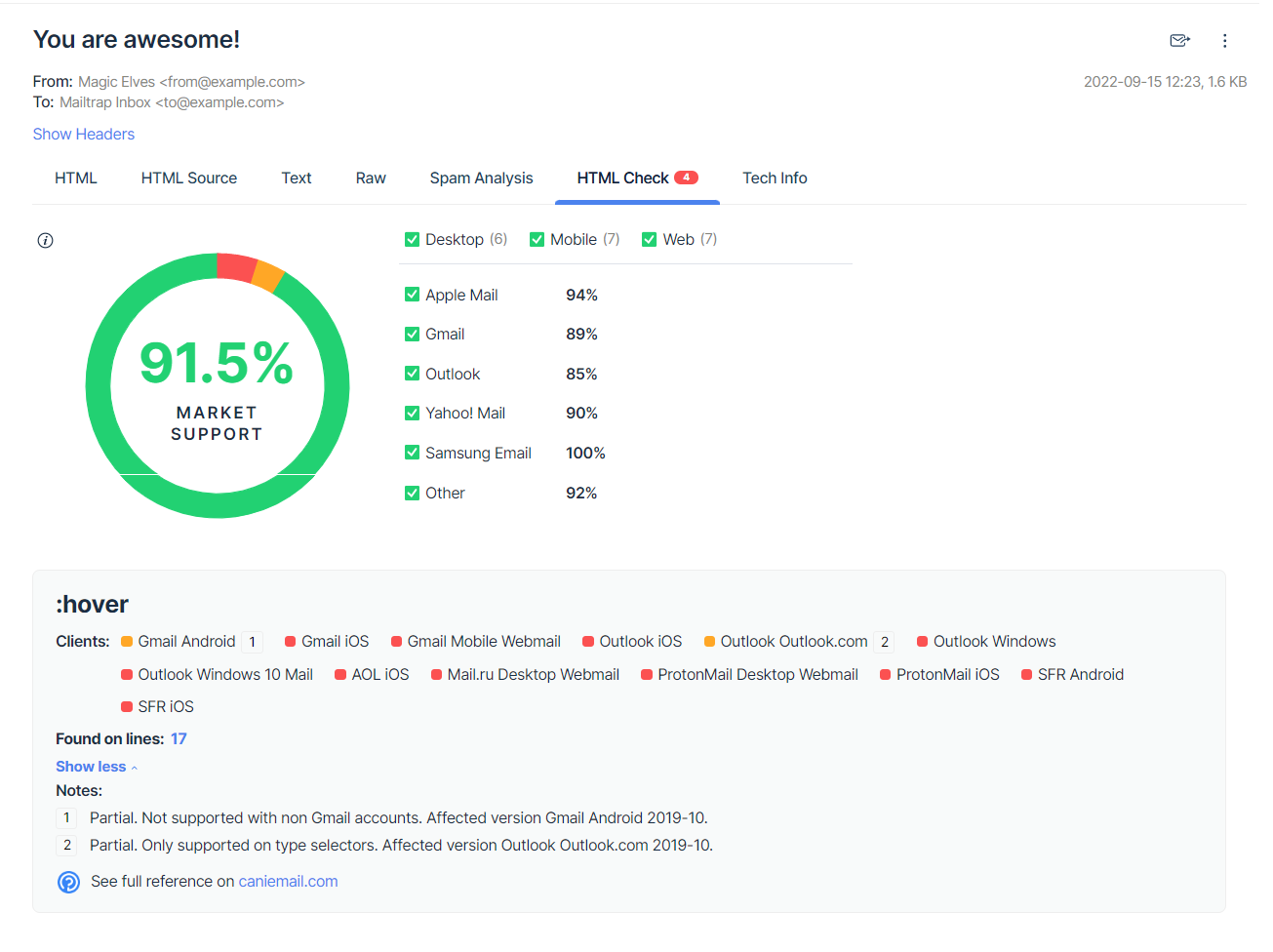This screenshot has width=1273, height=952.
Task: Open the Tech Info tab
Action: pos(775,178)
